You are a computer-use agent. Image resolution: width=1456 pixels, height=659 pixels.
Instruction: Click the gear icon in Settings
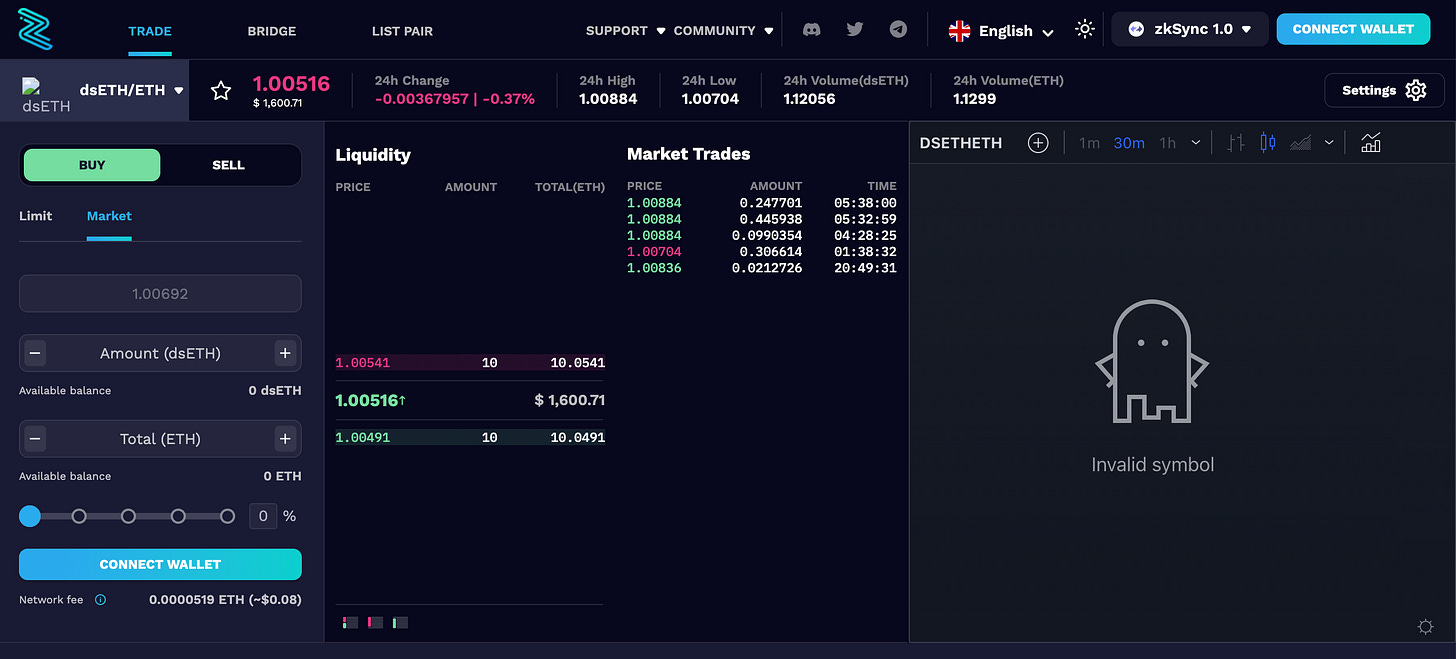tap(1416, 90)
